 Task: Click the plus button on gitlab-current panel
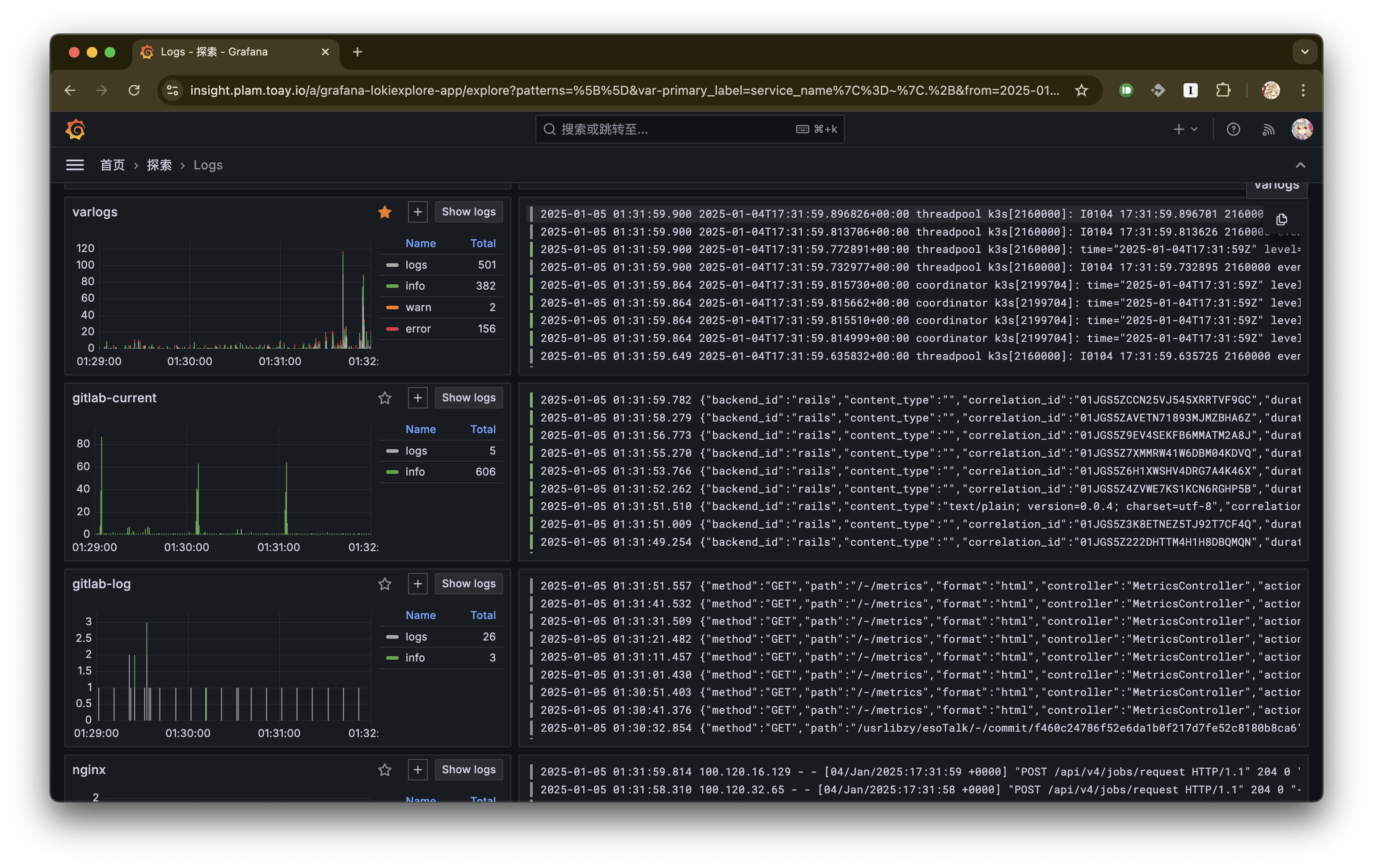click(x=417, y=397)
